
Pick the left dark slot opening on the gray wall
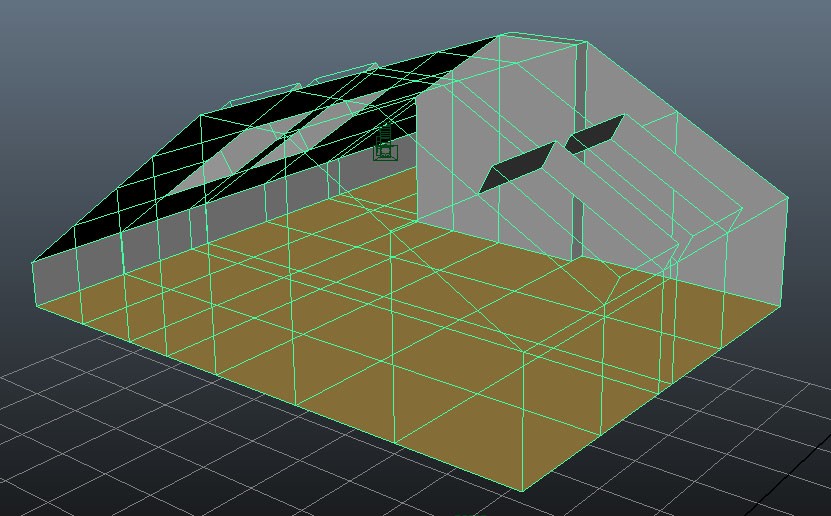(518, 167)
